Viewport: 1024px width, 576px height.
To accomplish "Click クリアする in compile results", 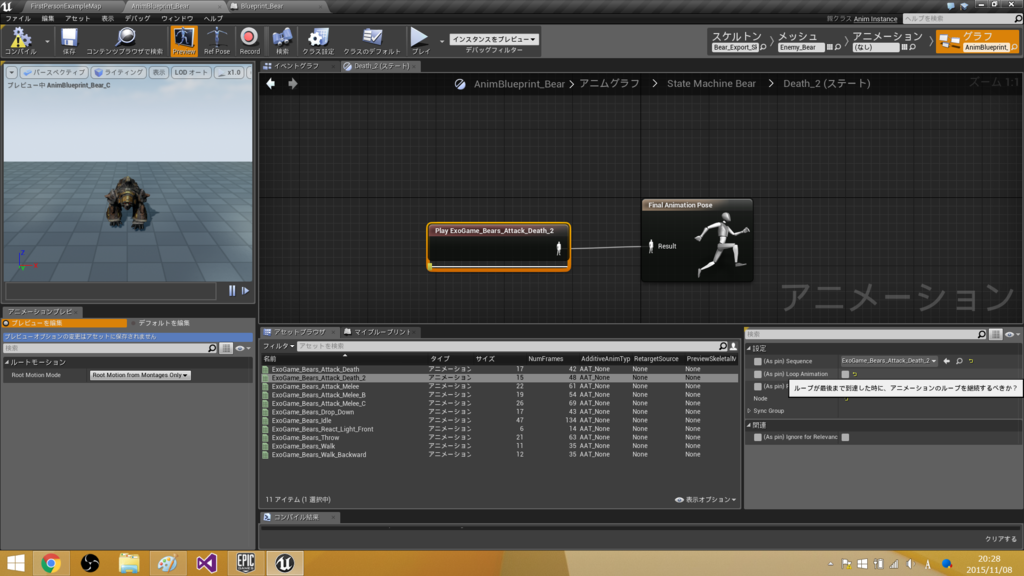I will pyautogui.click(x=1000, y=539).
